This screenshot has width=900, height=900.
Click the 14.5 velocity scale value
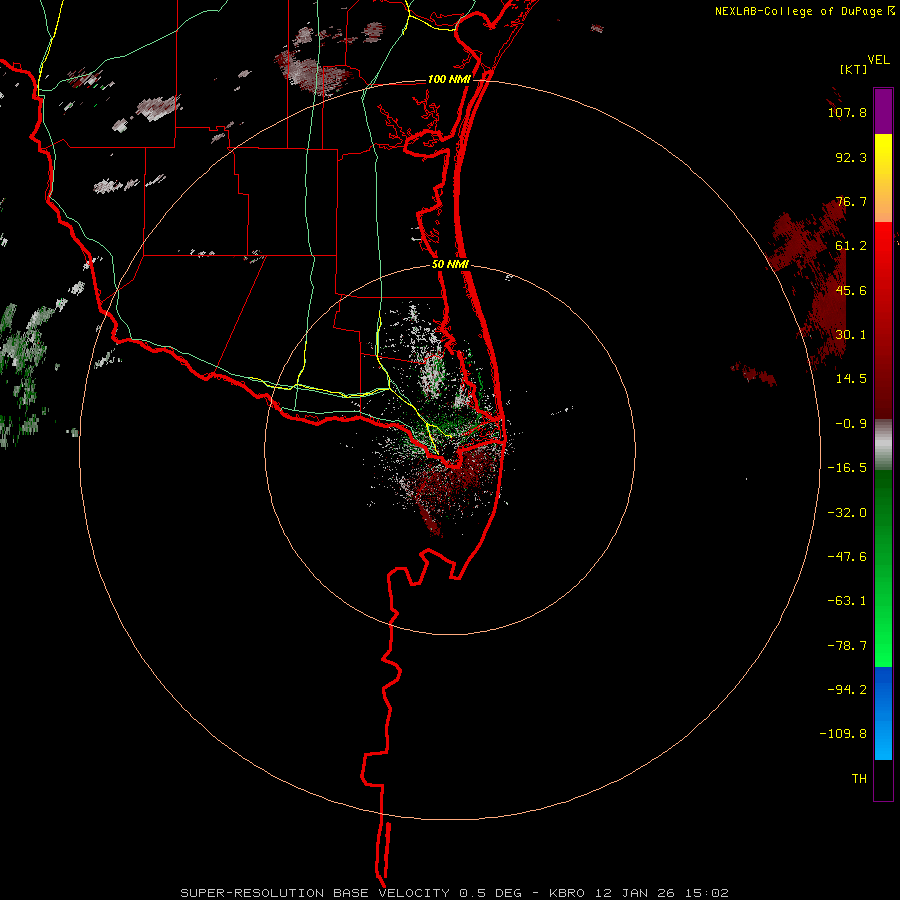coord(851,379)
